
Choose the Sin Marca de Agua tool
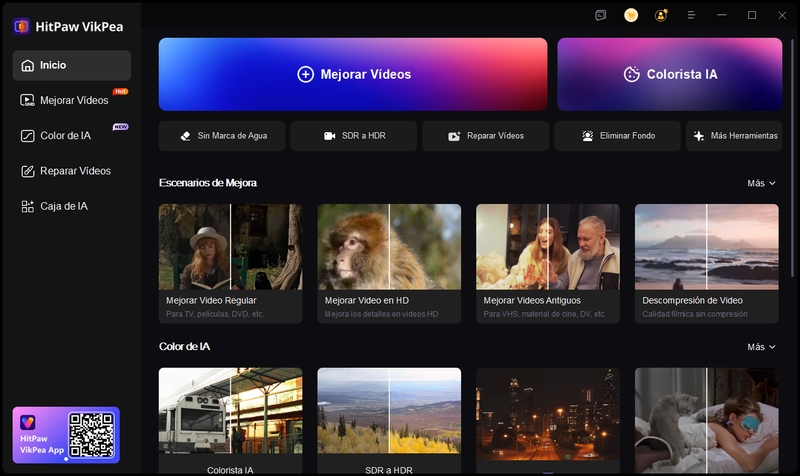[221, 136]
